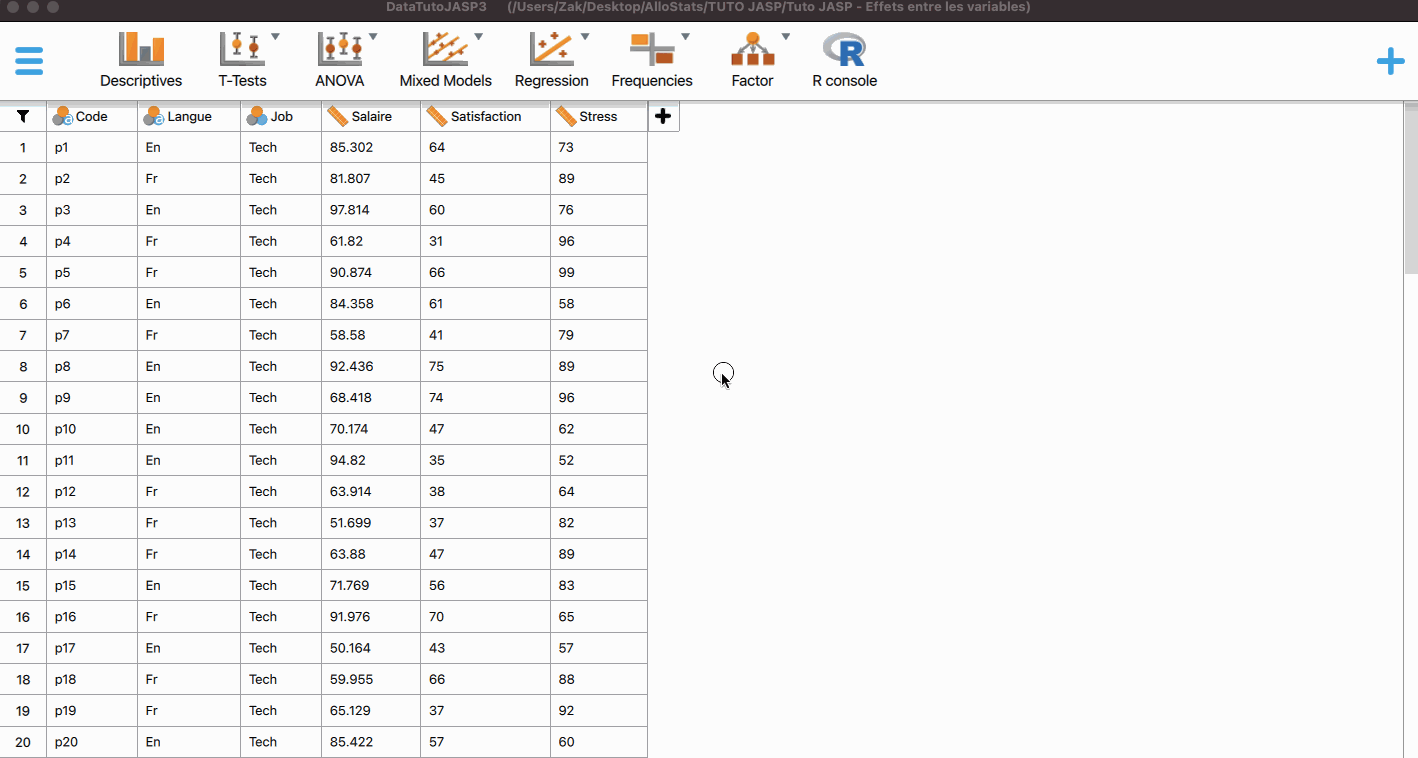Select the salary cell 63.88
This screenshot has width=1418, height=758.
click(371, 554)
